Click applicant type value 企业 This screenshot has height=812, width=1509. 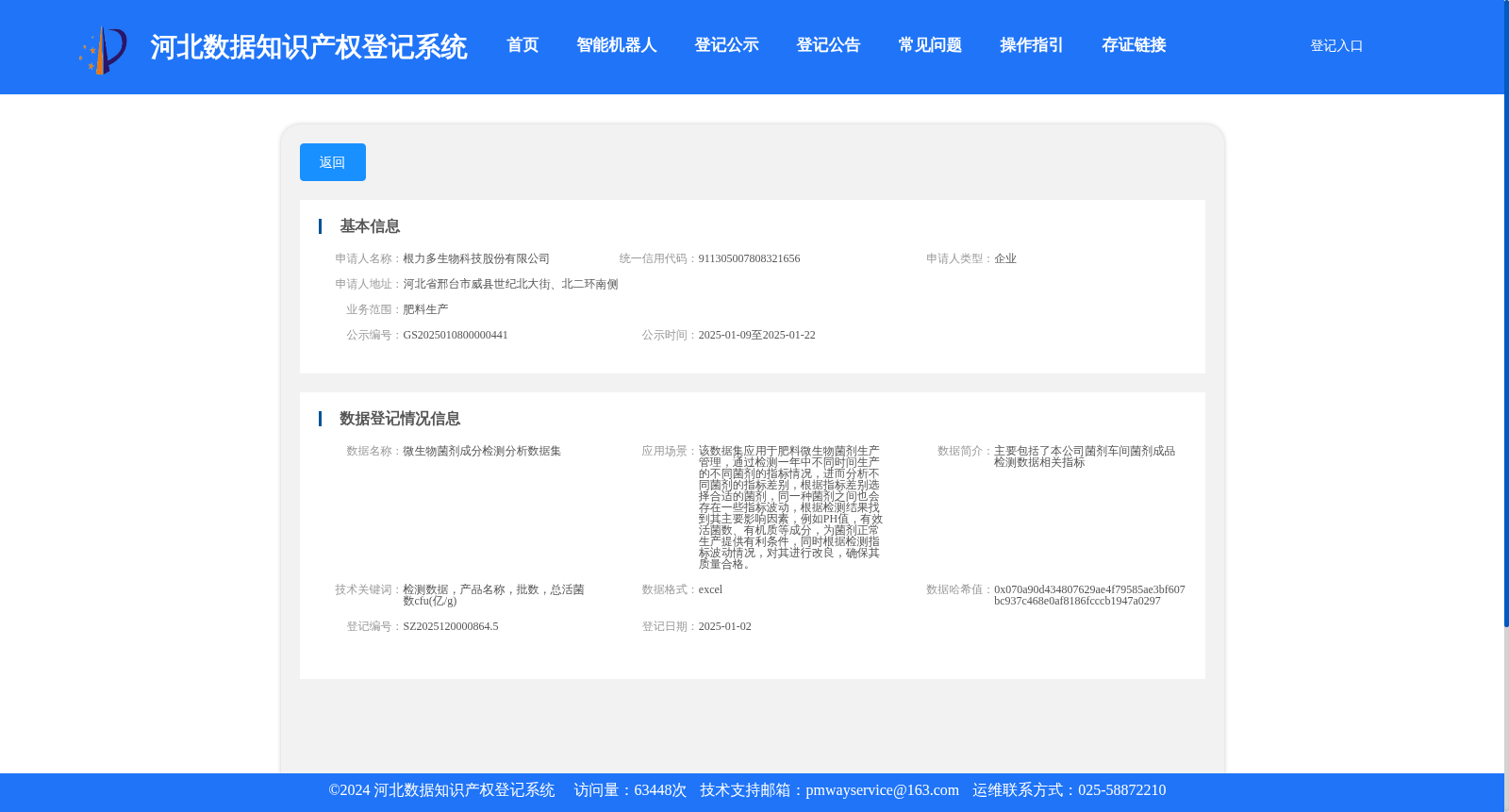(x=1005, y=258)
